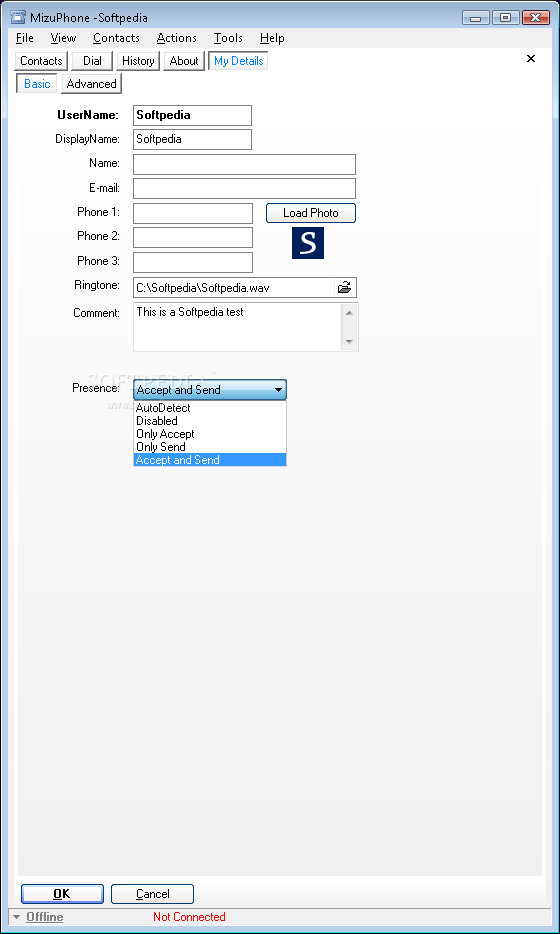Click the Phone 2 input field
Viewport: 560px width, 934px height.
[193, 237]
